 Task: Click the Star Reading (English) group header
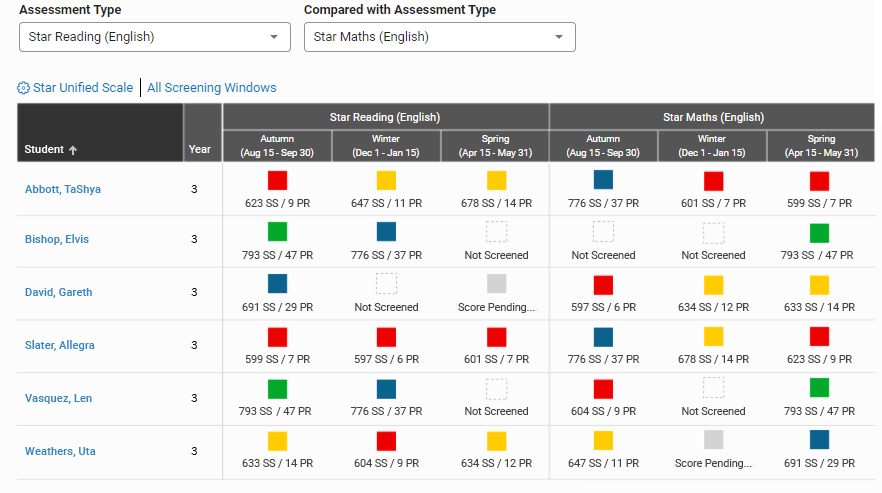click(385, 117)
